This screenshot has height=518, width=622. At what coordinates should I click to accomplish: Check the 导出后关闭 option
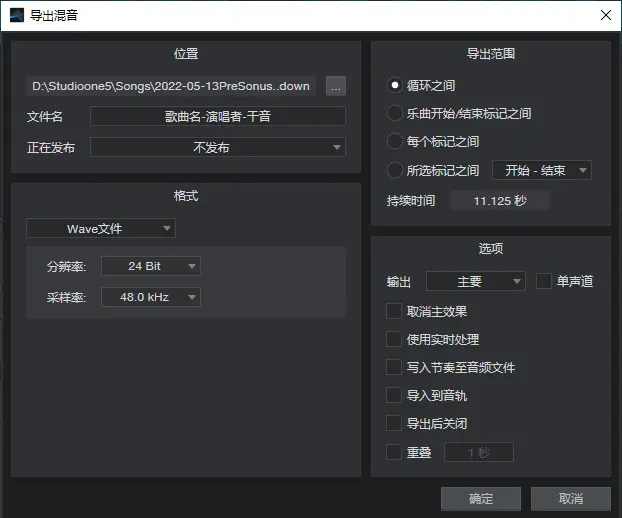394,423
